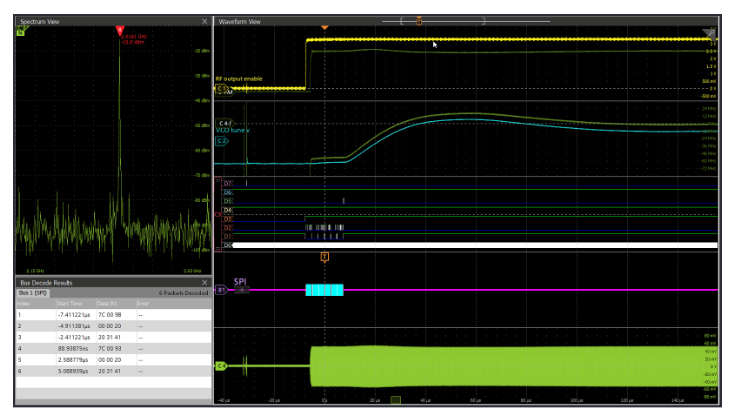Click the zoom icon in waveform corner
This screenshot has height=415, width=730.
(x=710, y=32)
